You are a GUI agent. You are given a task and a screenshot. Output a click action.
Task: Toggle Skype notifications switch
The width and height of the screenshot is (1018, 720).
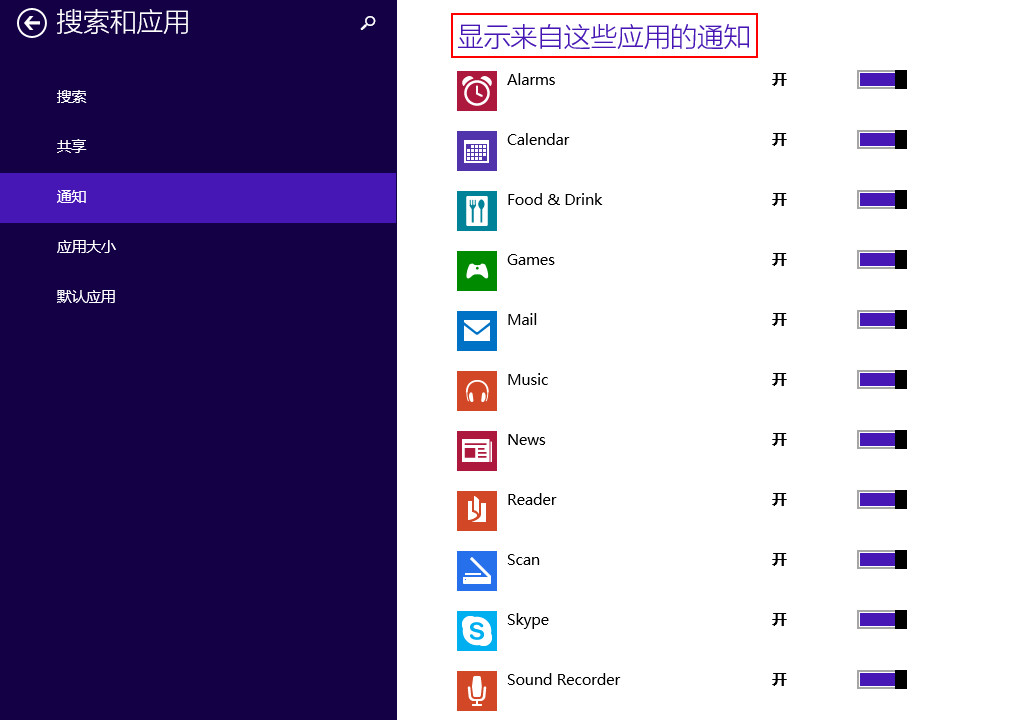click(882, 619)
